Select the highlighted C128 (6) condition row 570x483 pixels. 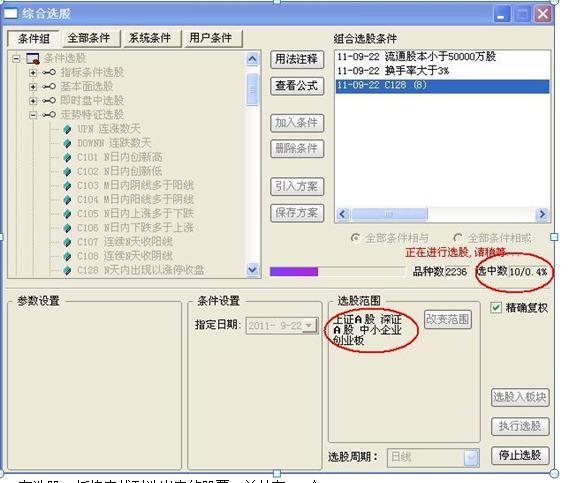click(442, 86)
